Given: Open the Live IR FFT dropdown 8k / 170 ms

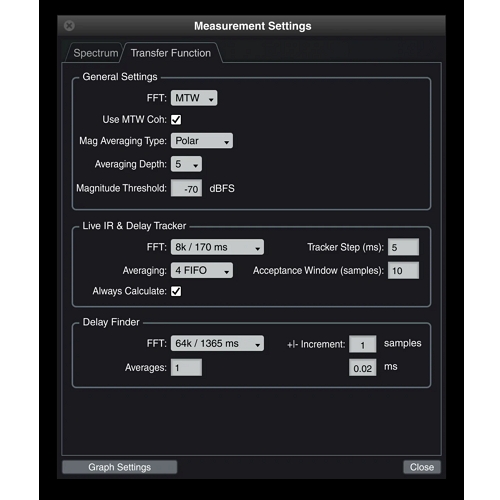Looking at the screenshot, I should click(x=217, y=247).
